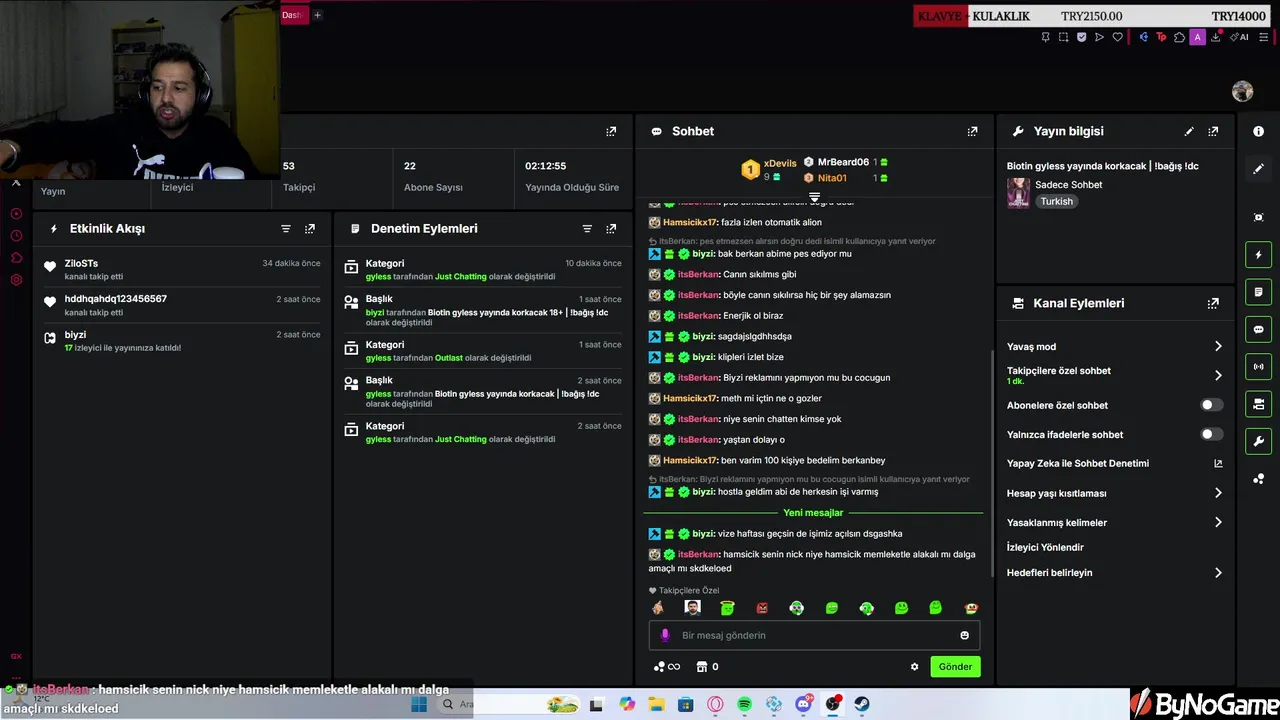Click Nita01 in chat leaderboard
Viewport: 1280px width, 720px height.
[832, 178]
